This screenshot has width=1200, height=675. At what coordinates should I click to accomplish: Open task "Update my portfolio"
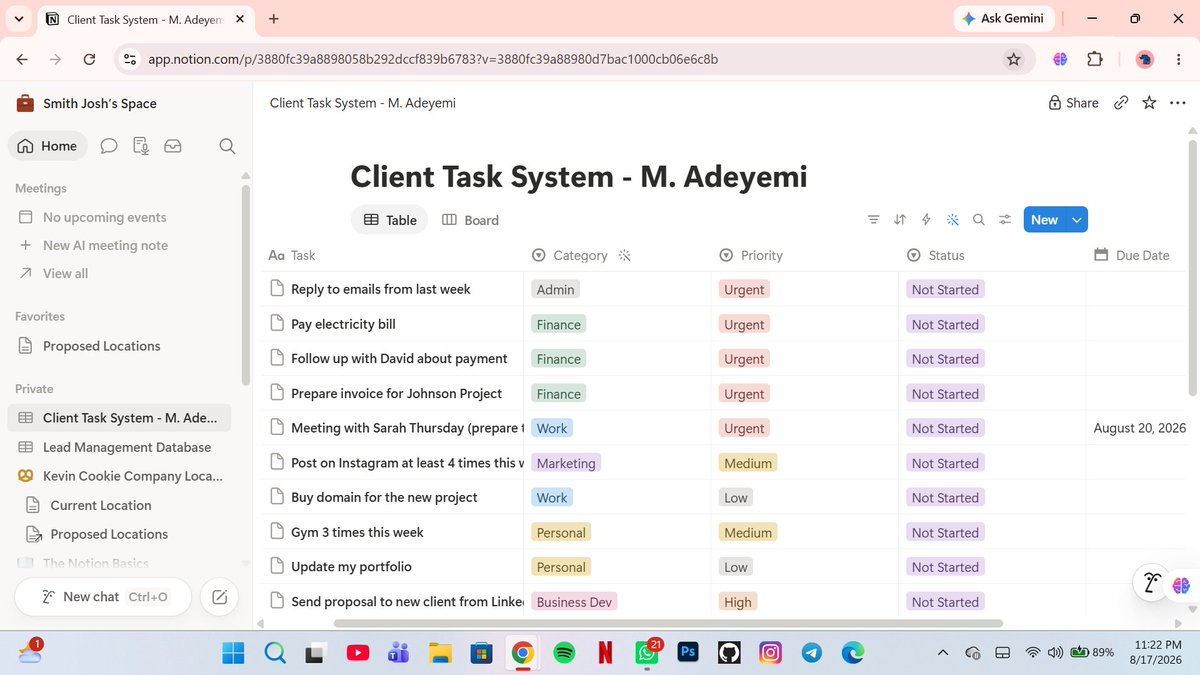click(x=351, y=567)
